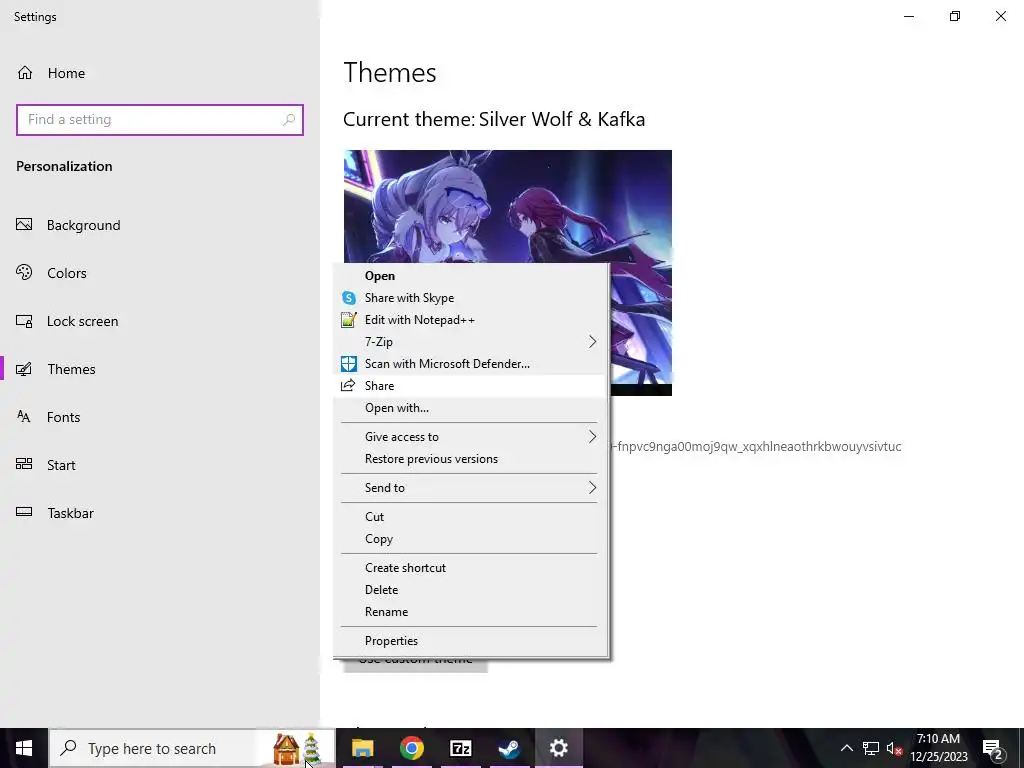The height and width of the screenshot is (768, 1024).
Task: Click the fnpvc9nga00moj9qw file name text
Action: coord(756,447)
